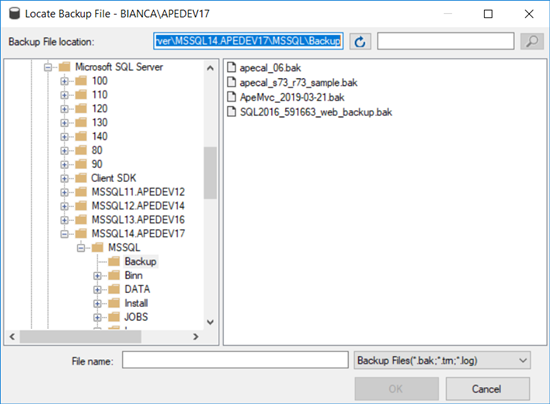Screen dimensions: 550x404
Task: Expand the Client SDK node
Action: coord(65,178)
